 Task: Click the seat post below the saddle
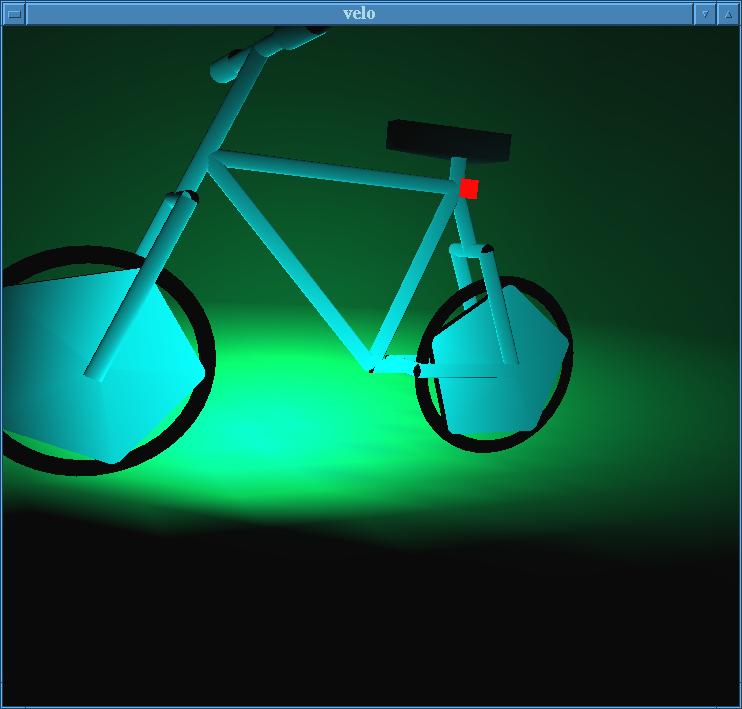[x=457, y=166]
